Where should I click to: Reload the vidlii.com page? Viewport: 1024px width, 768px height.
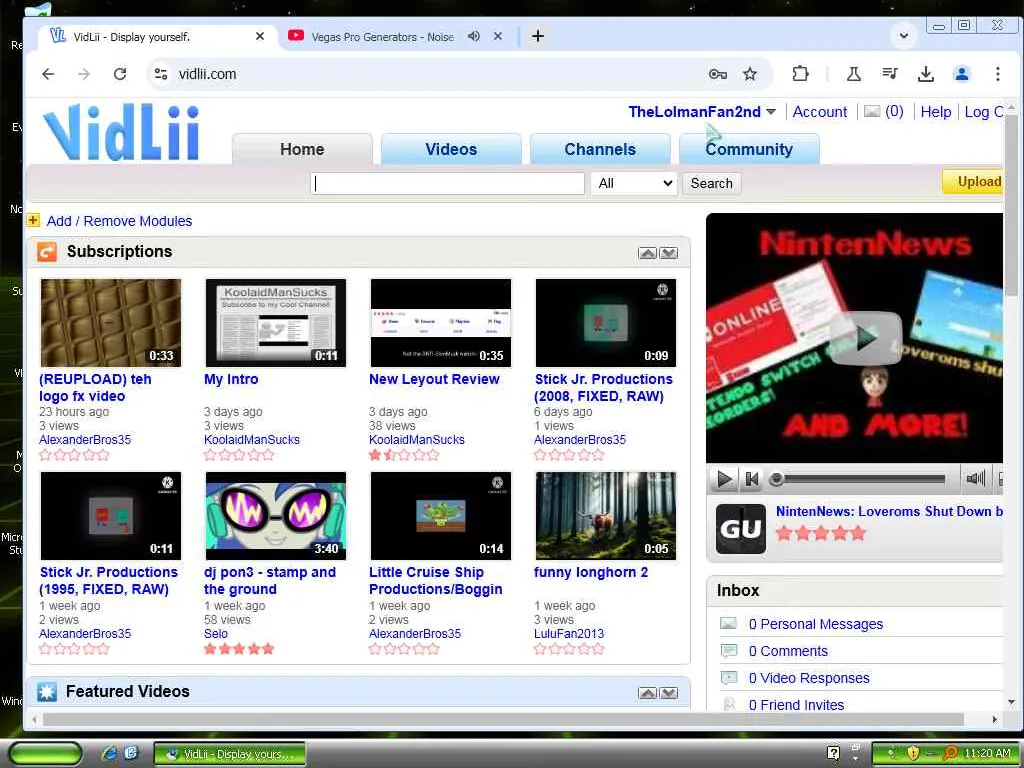120,74
